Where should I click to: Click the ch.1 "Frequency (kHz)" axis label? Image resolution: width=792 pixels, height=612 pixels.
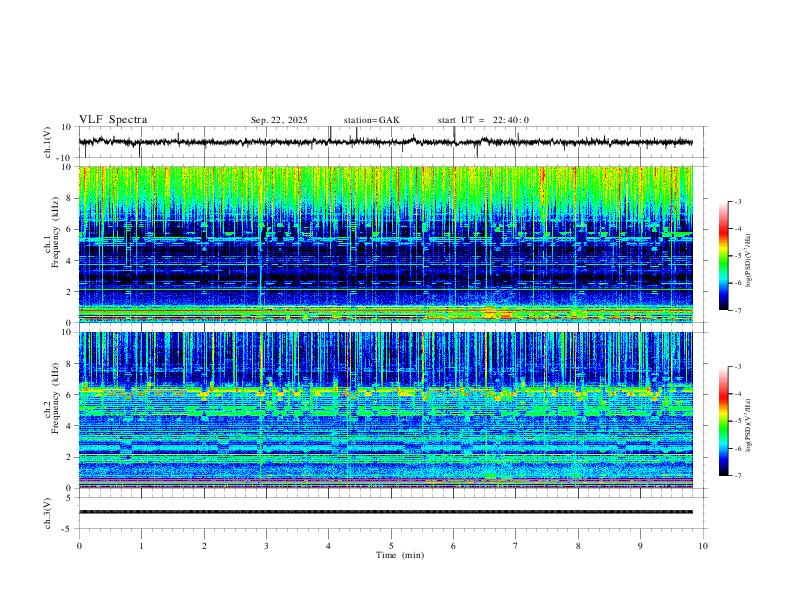[x=55, y=233]
